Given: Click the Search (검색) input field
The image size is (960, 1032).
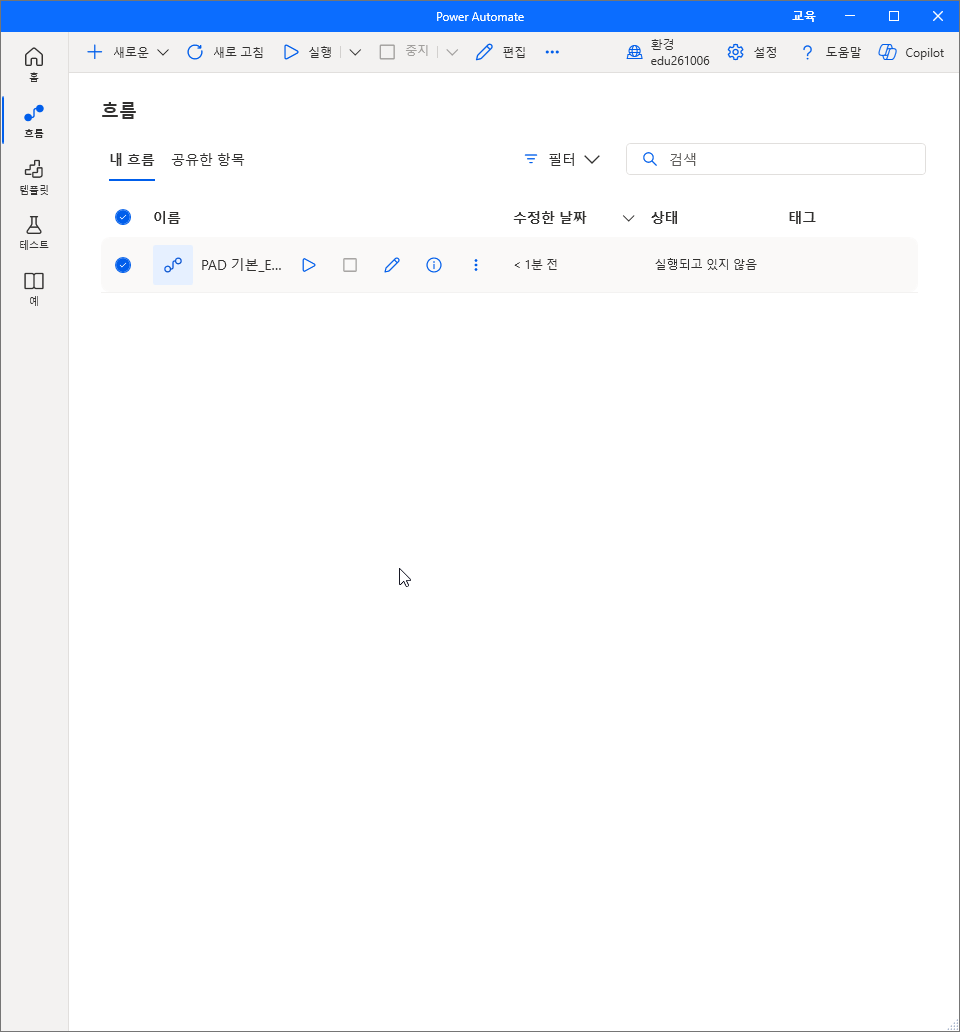Looking at the screenshot, I should click(x=776, y=159).
